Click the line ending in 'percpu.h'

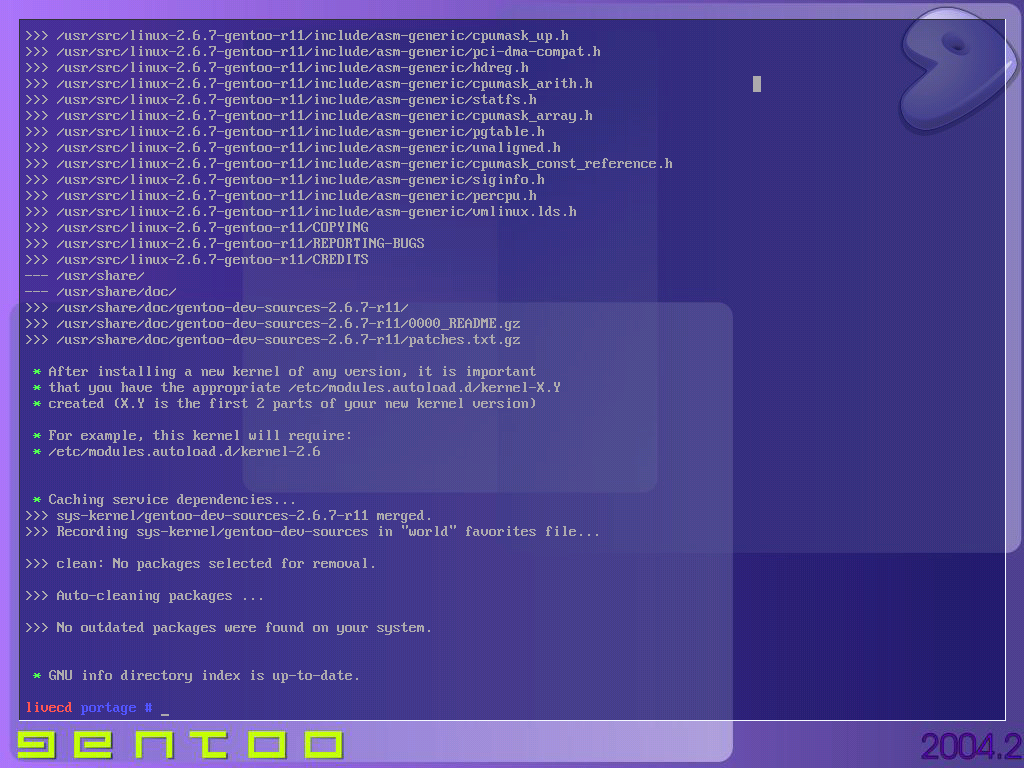(281, 196)
